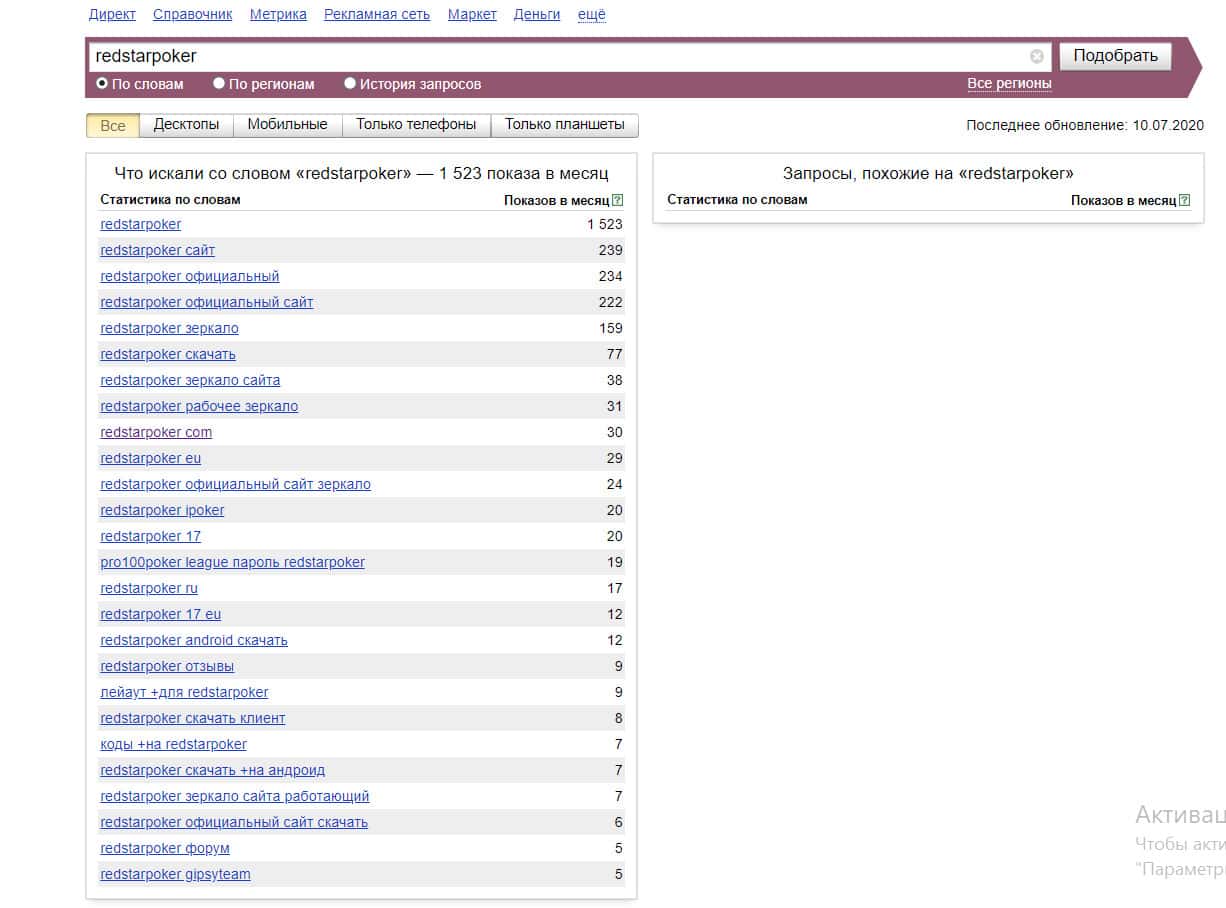Open the "Метрика" link in the top navigation
Image resolution: width=1226 pixels, height=908 pixels.
click(x=278, y=14)
